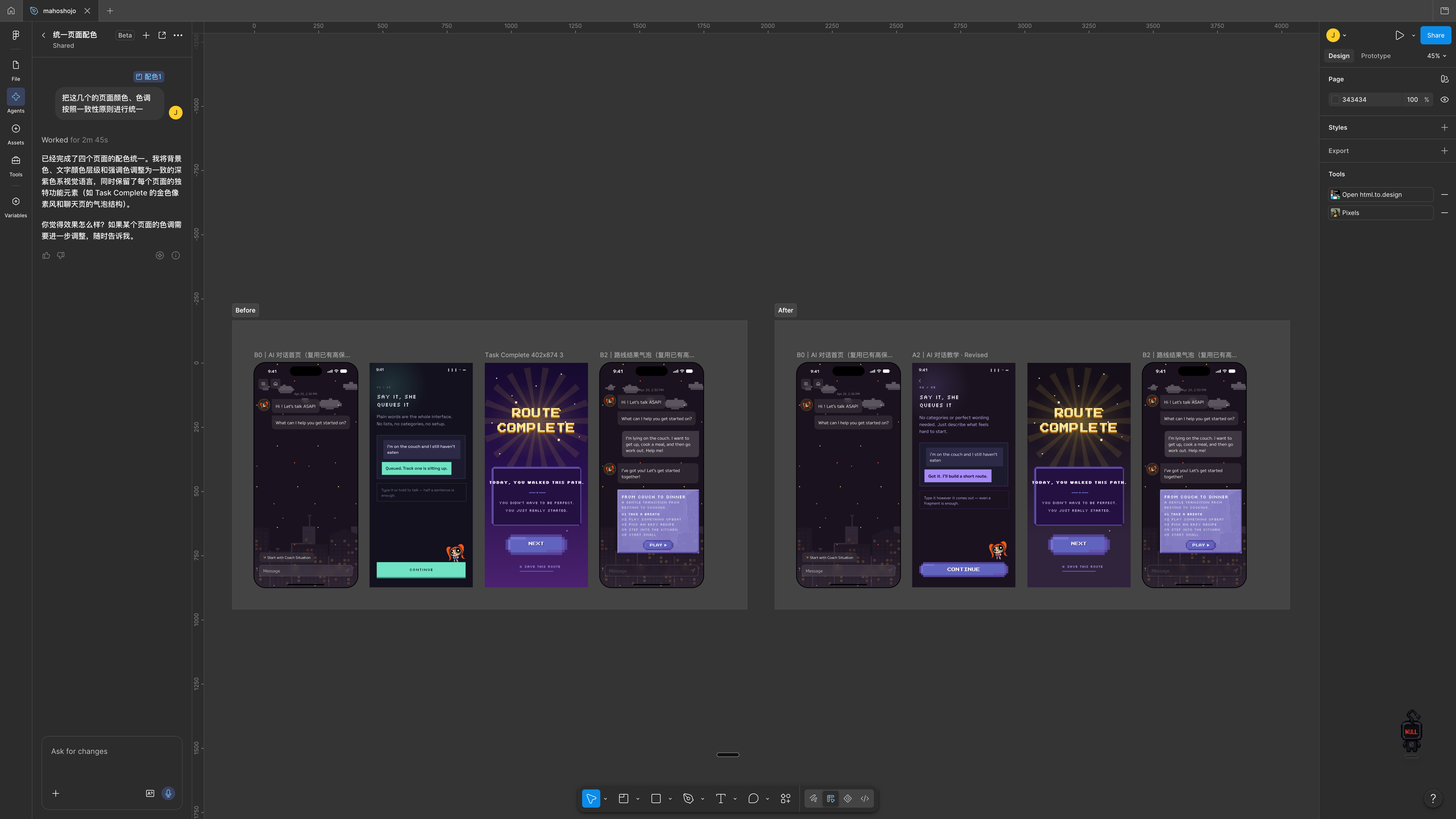Open a new tab with the plus
This screenshot has width=1456, height=819.
110,11
